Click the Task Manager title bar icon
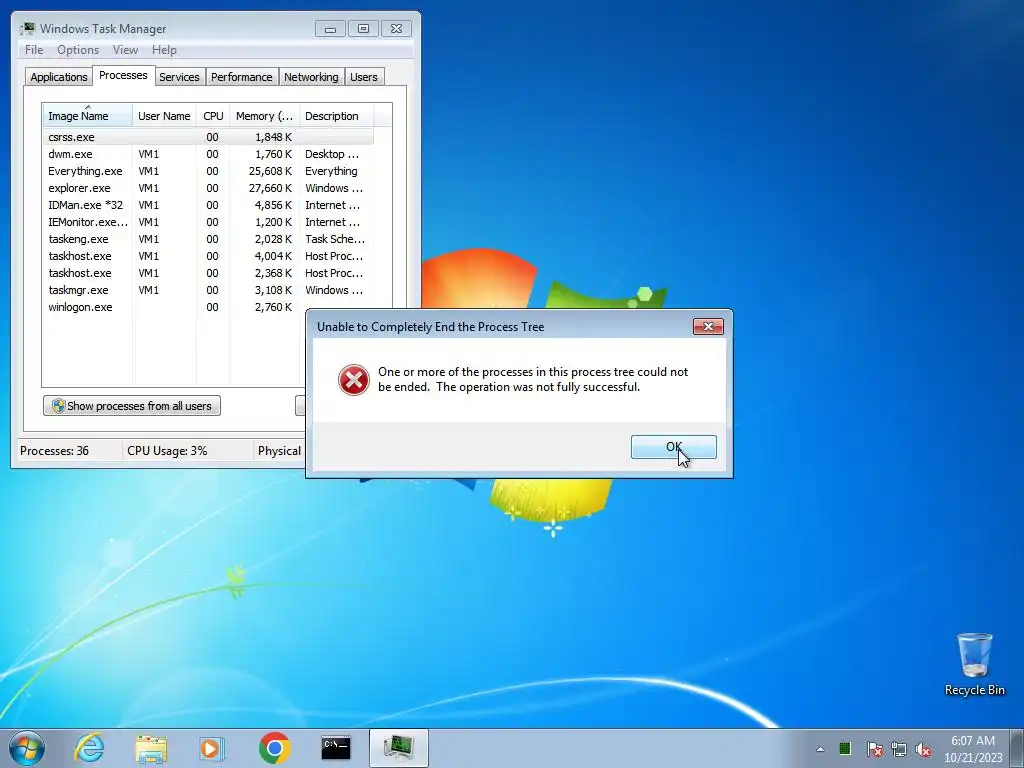This screenshot has height=768, width=1024. click(27, 28)
